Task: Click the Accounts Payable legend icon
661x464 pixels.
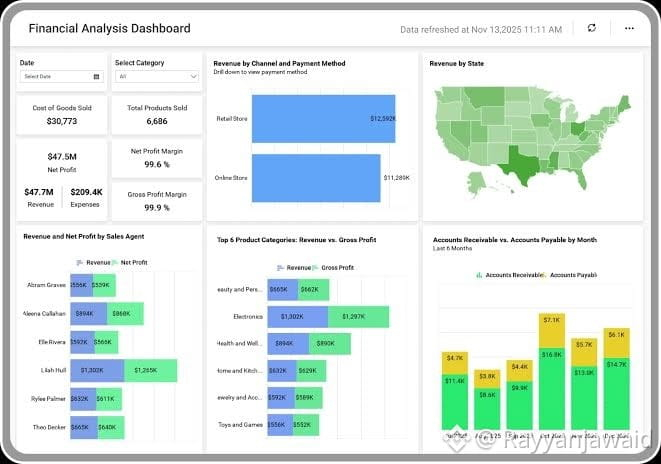Action: (x=545, y=275)
